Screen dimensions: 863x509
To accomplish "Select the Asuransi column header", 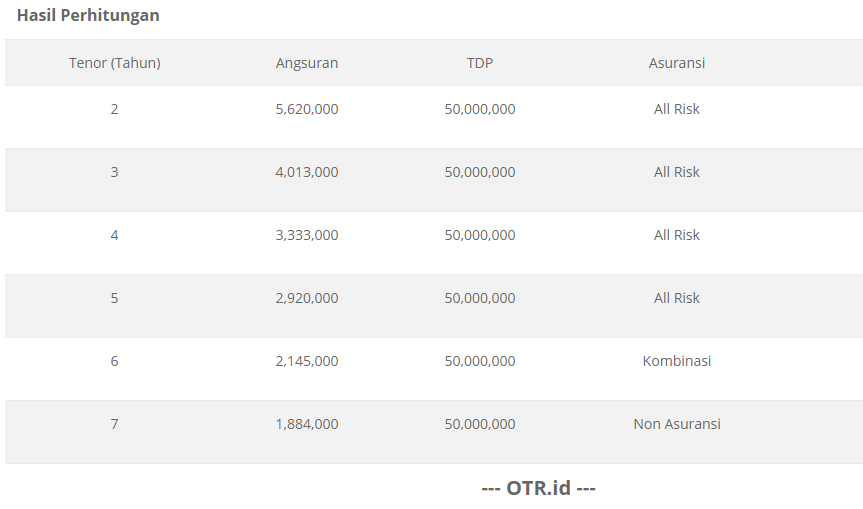I will click(x=677, y=63).
